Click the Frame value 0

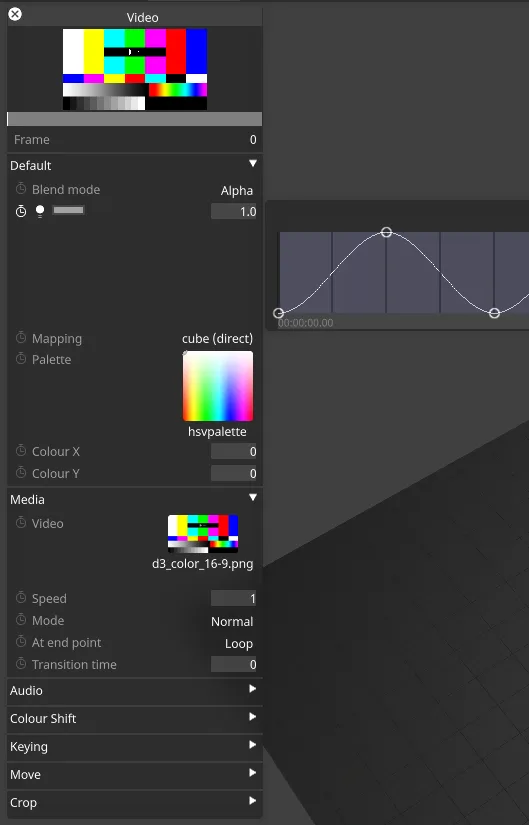click(253, 139)
